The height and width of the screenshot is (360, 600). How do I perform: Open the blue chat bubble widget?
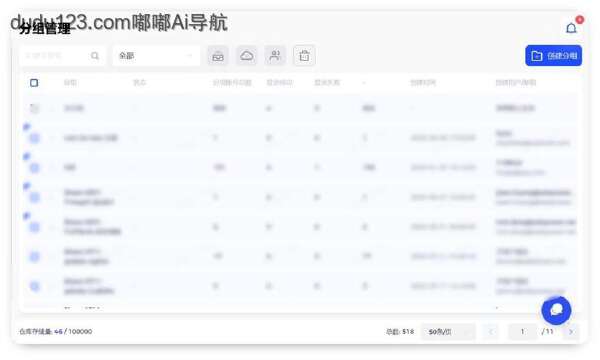556,310
